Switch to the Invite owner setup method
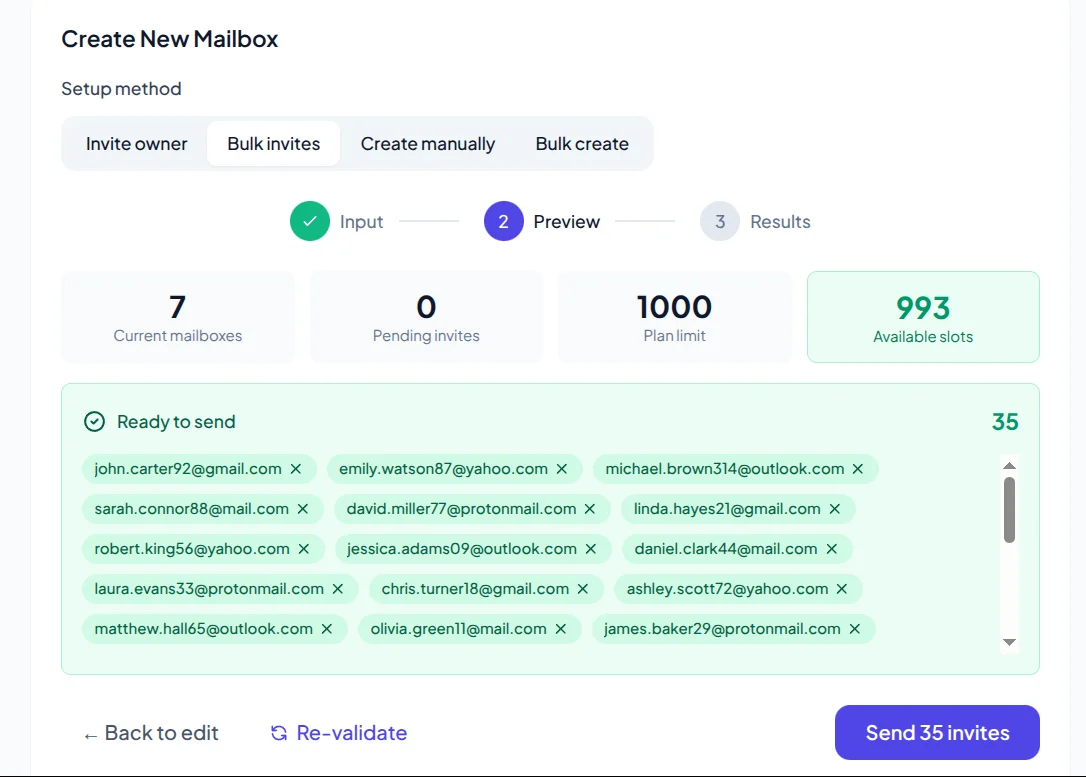Image resolution: width=1086 pixels, height=777 pixels. (136, 143)
